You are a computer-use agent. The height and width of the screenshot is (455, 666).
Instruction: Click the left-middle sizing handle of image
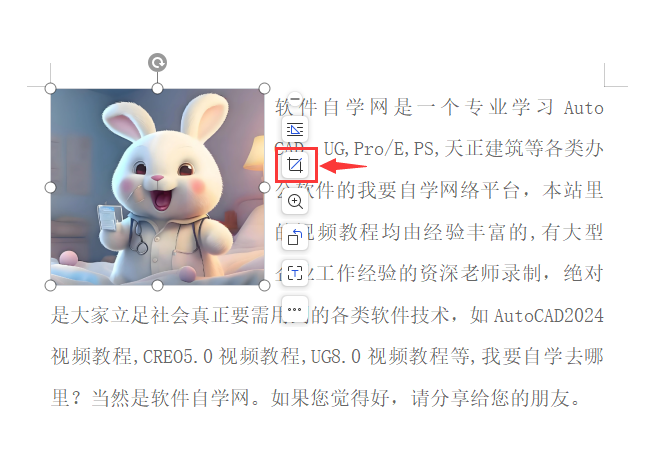(x=50, y=187)
